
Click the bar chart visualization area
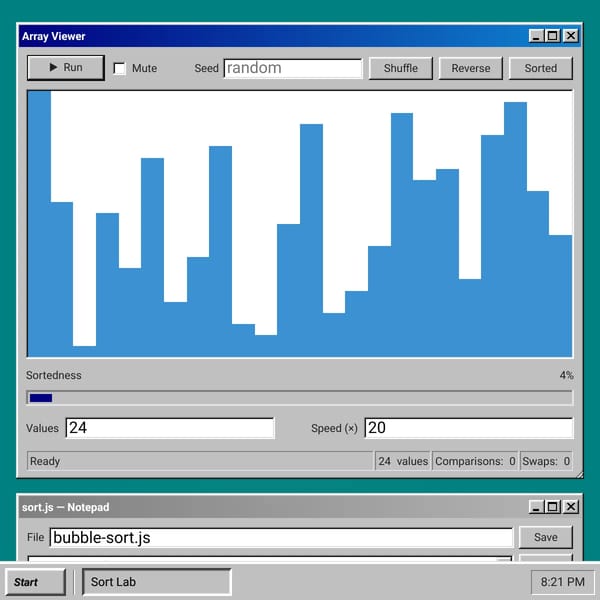click(300, 224)
